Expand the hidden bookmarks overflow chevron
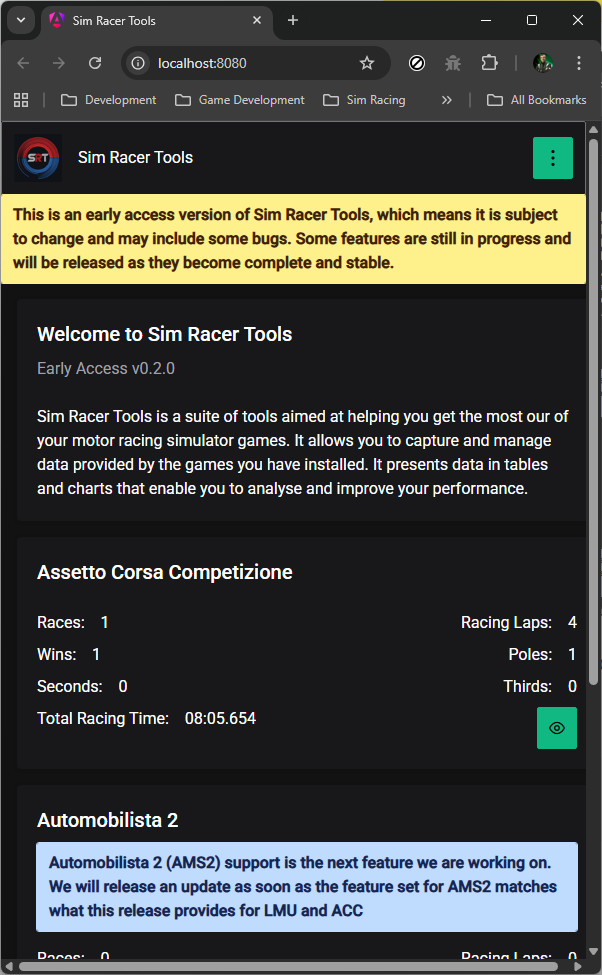602x975 pixels. (x=446, y=100)
